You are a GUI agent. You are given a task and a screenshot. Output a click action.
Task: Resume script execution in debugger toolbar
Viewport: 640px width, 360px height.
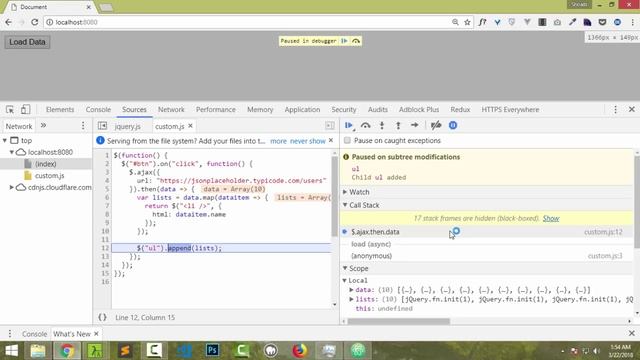(x=349, y=125)
